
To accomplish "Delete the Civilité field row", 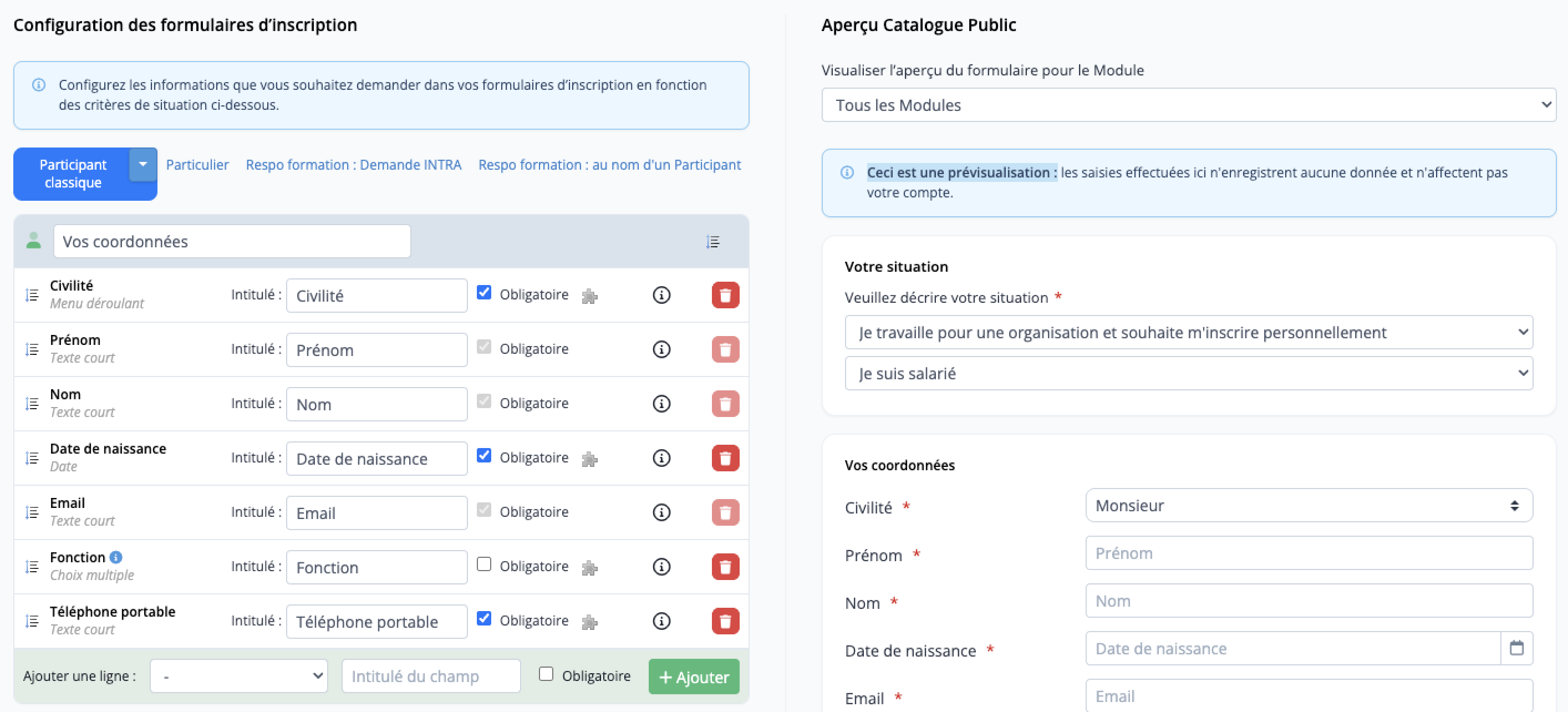I will coord(725,295).
